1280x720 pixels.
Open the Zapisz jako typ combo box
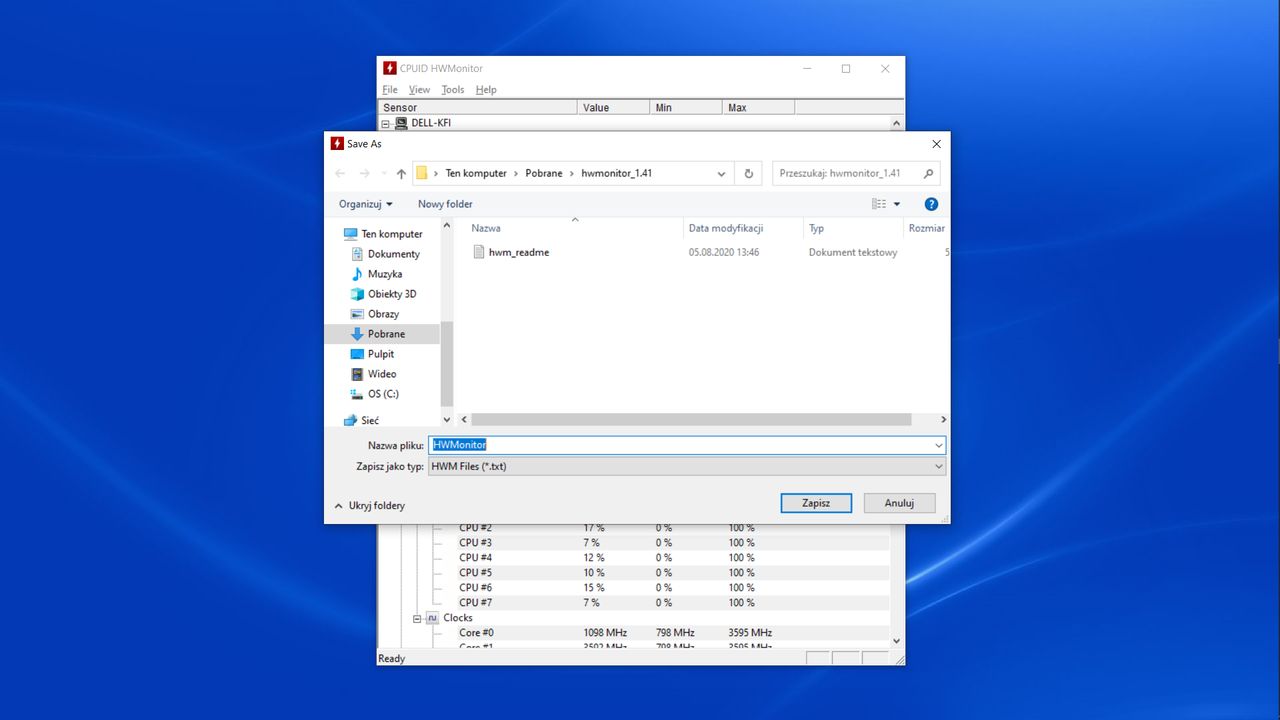687,466
